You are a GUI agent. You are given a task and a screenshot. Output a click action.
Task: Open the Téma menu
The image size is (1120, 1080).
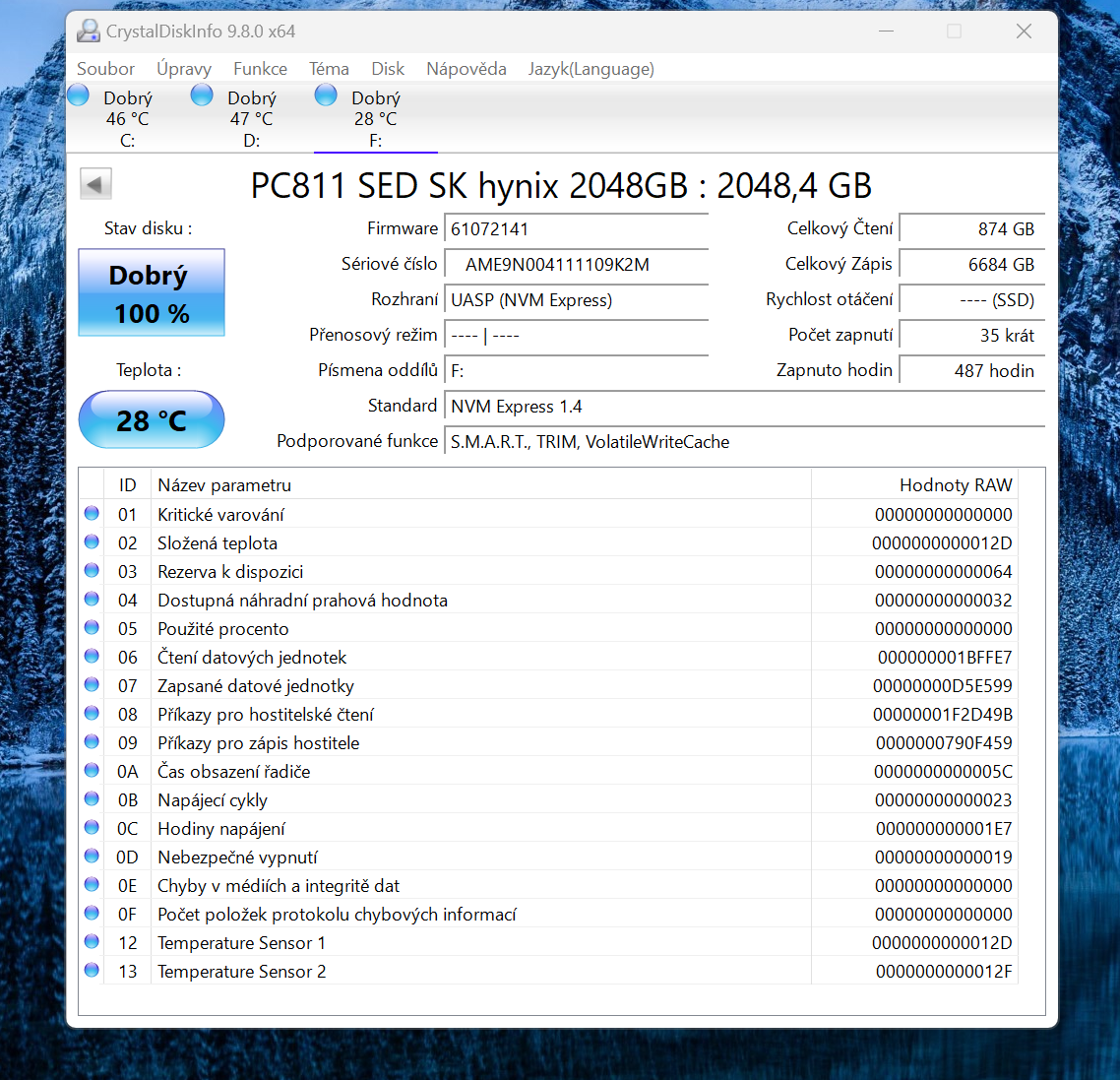tap(329, 69)
